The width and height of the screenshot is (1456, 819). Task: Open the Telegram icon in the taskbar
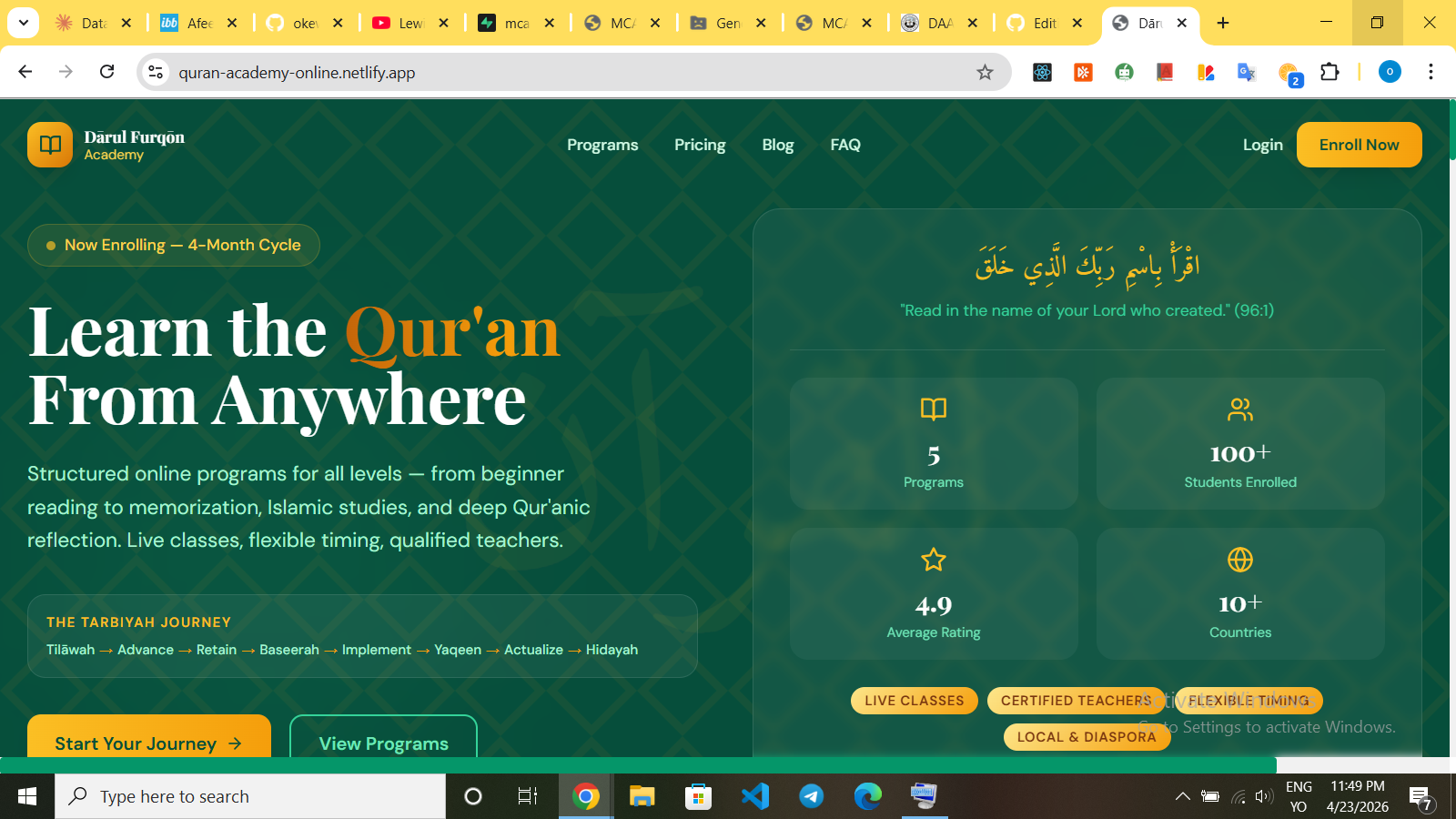(811, 796)
